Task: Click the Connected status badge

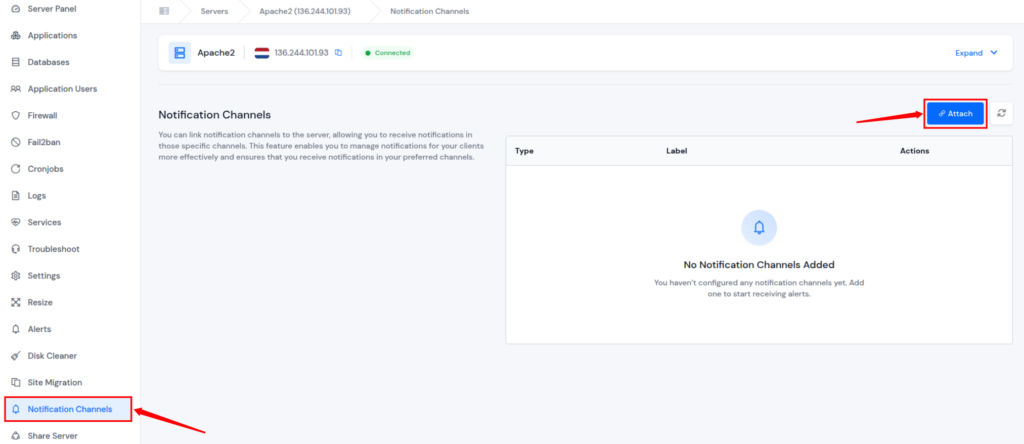Action: 388,53
